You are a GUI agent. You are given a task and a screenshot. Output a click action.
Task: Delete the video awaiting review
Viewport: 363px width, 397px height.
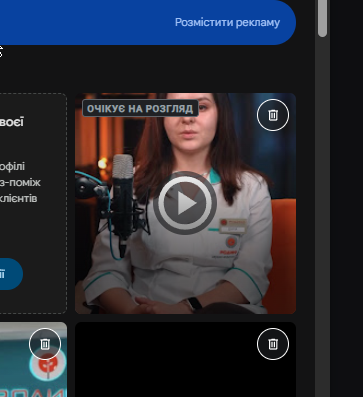click(273, 115)
